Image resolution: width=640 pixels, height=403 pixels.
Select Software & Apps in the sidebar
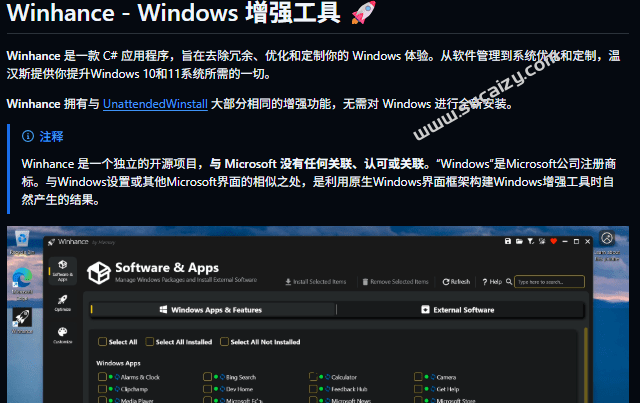pos(62,270)
